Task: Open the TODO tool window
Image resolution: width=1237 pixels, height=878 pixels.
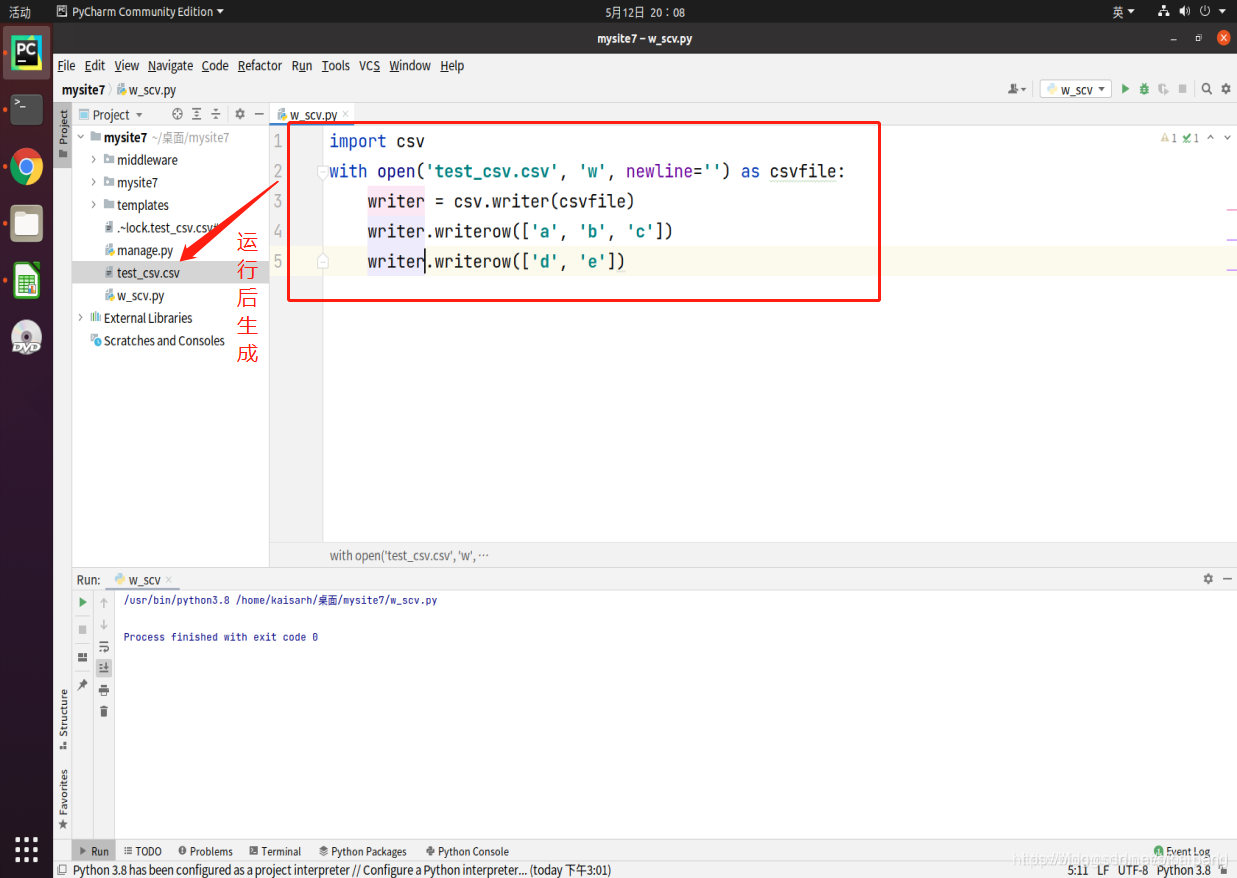Action: click(x=143, y=851)
